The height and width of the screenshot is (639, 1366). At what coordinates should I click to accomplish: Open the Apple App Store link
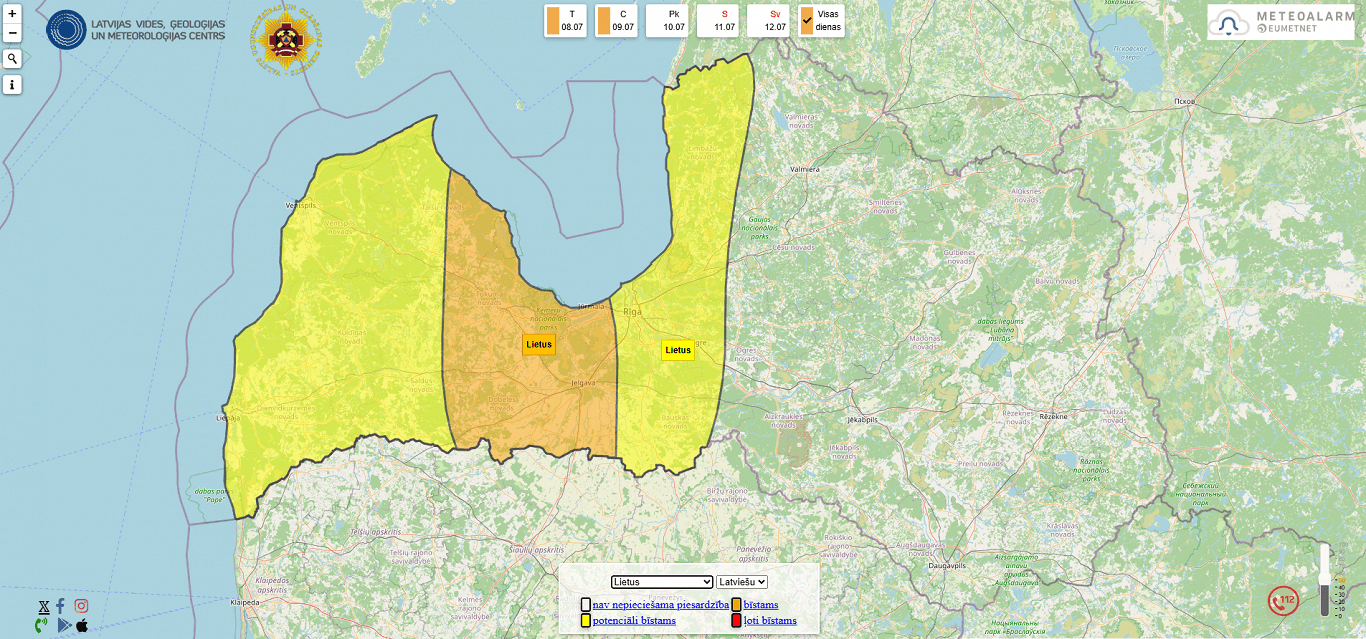[x=82, y=625]
